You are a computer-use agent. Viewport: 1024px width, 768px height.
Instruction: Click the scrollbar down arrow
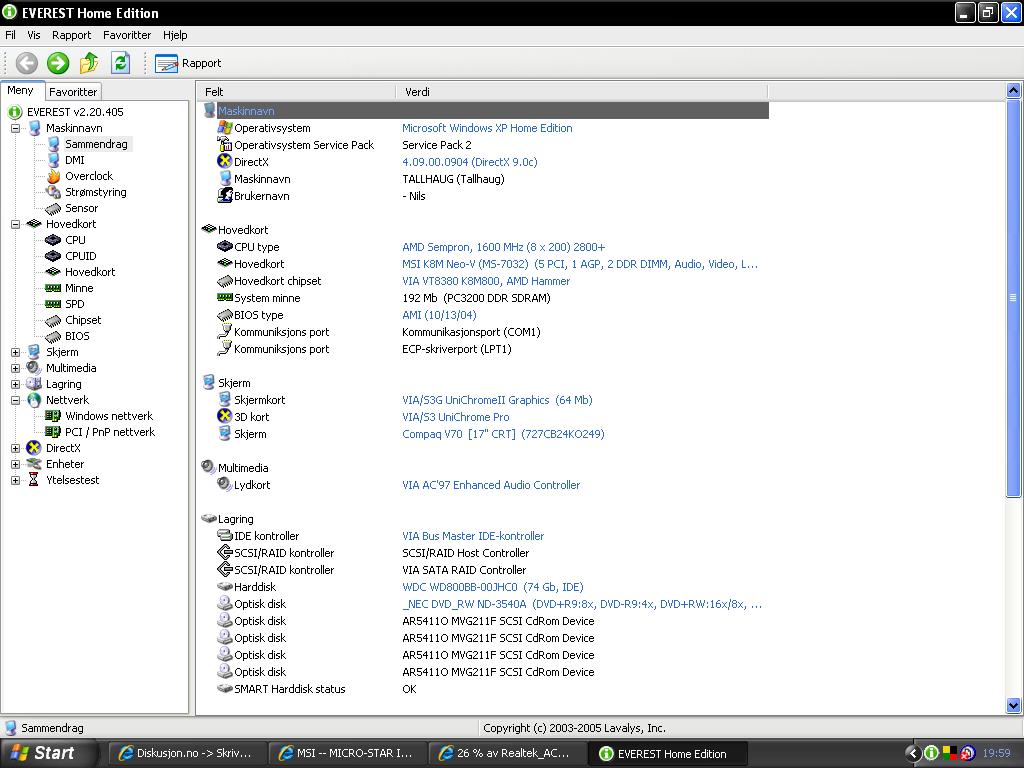pos(1014,705)
